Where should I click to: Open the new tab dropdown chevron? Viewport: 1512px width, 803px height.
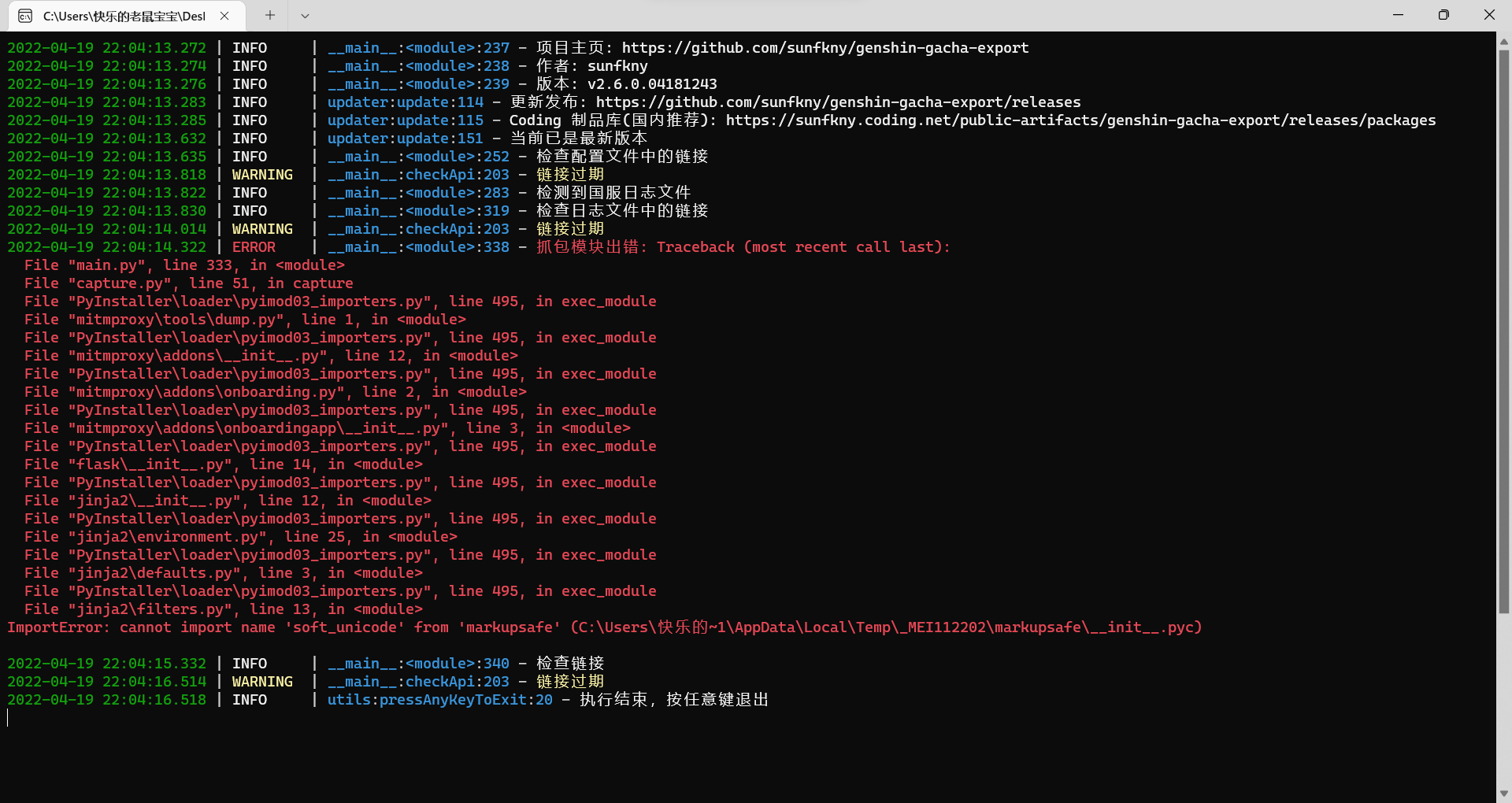click(305, 15)
